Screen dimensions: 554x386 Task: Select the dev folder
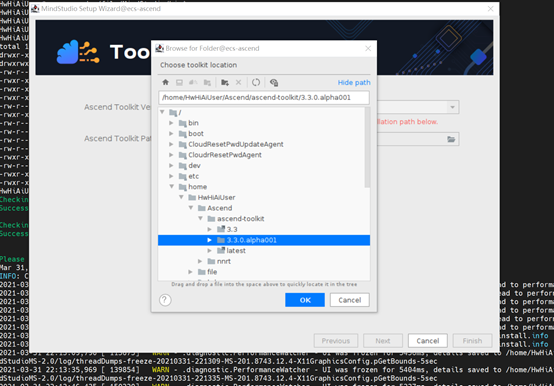pos(190,165)
